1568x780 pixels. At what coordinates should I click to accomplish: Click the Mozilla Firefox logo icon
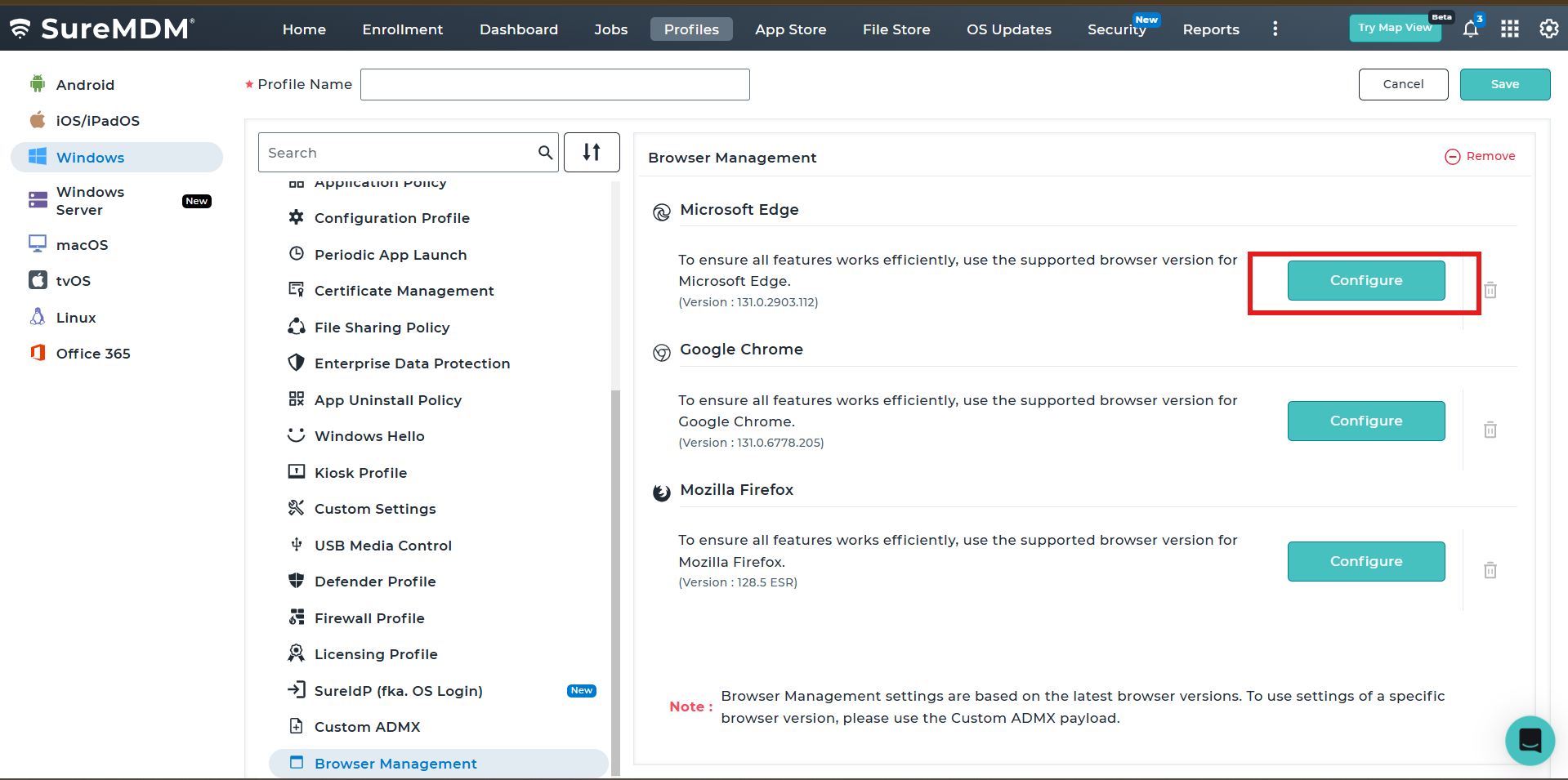coord(661,493)
